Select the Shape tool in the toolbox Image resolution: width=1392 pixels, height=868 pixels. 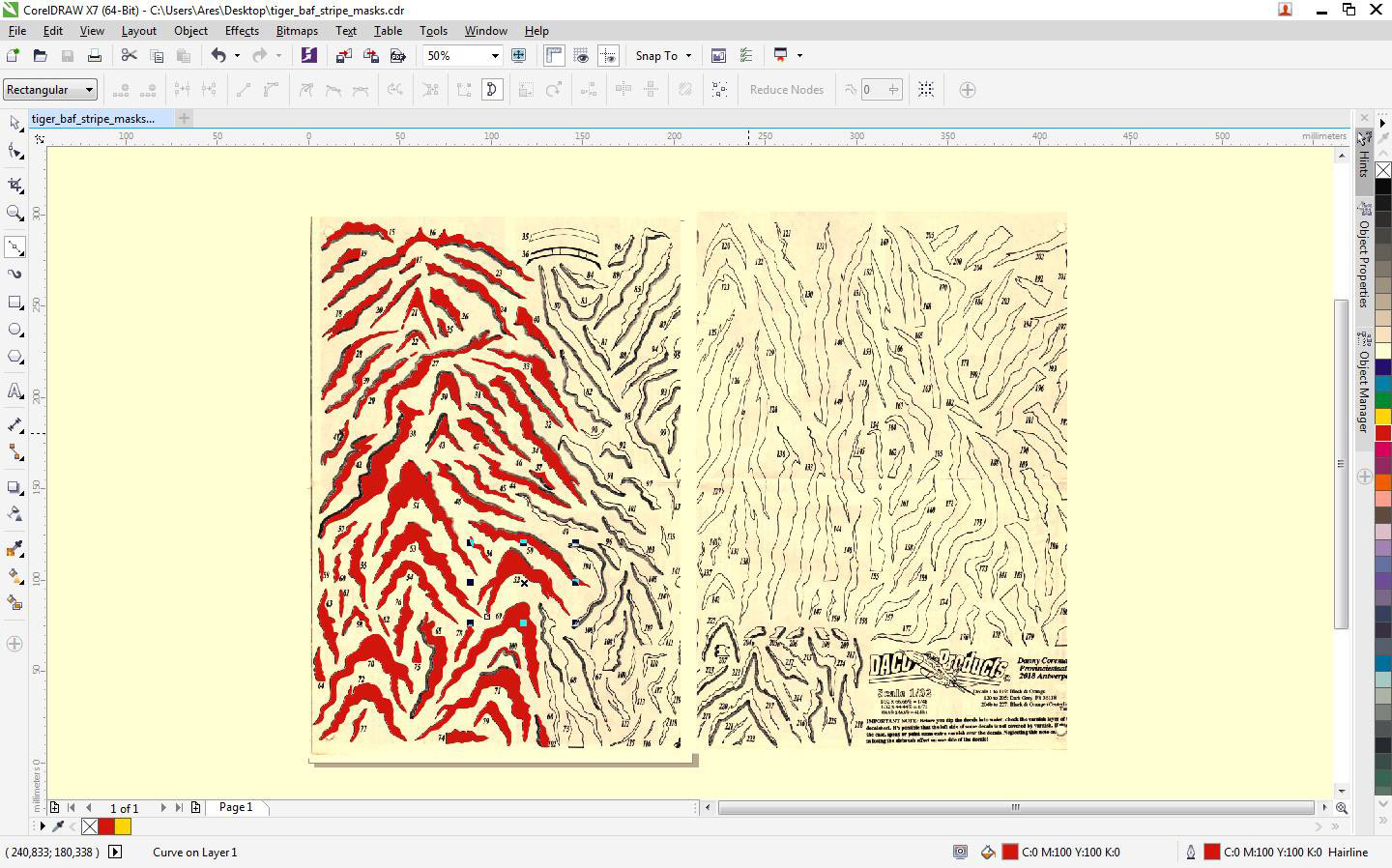(14, 151)
